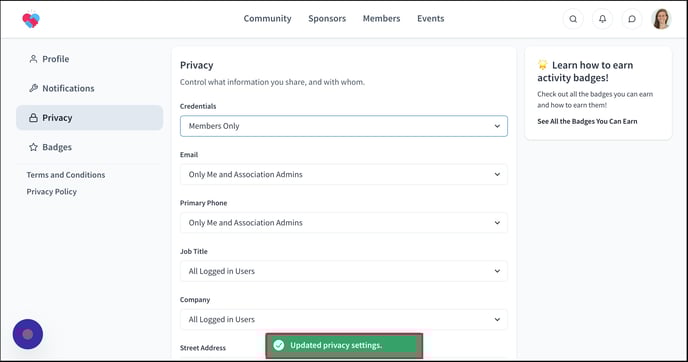Screen dimensions: 688x362
Task: Open messages chat bubble icon
Action: click(x=632, y=19)
